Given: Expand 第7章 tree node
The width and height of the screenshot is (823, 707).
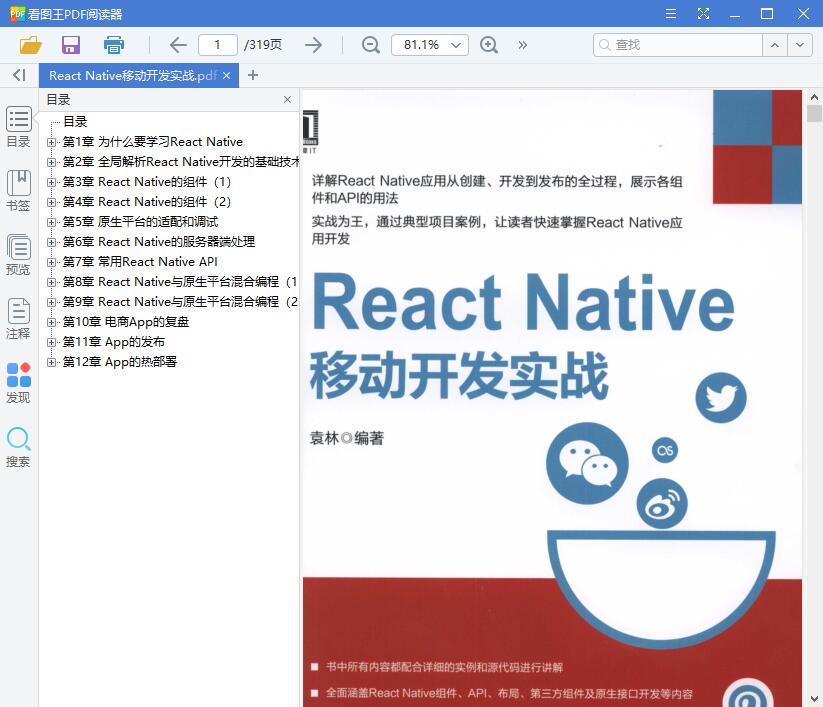Looking at the screenshot, I should [x=51, y=262].
